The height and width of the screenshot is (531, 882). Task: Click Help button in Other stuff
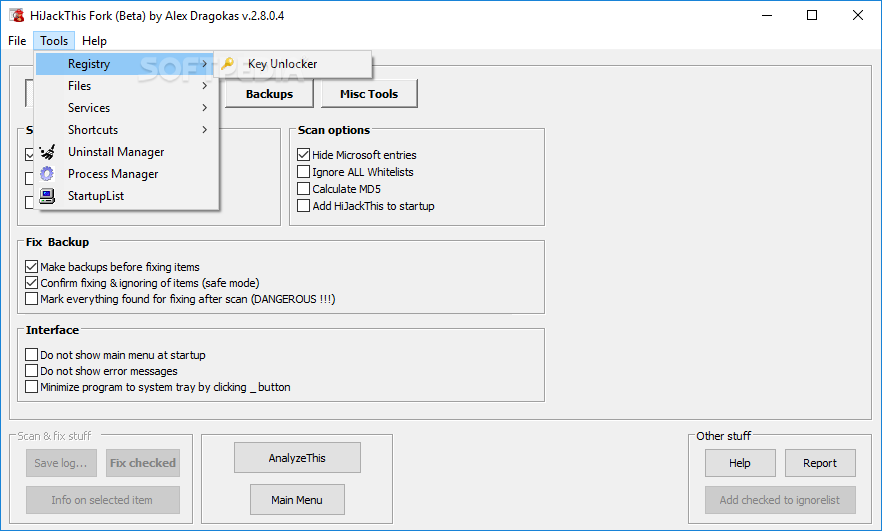tap(740, 463)
